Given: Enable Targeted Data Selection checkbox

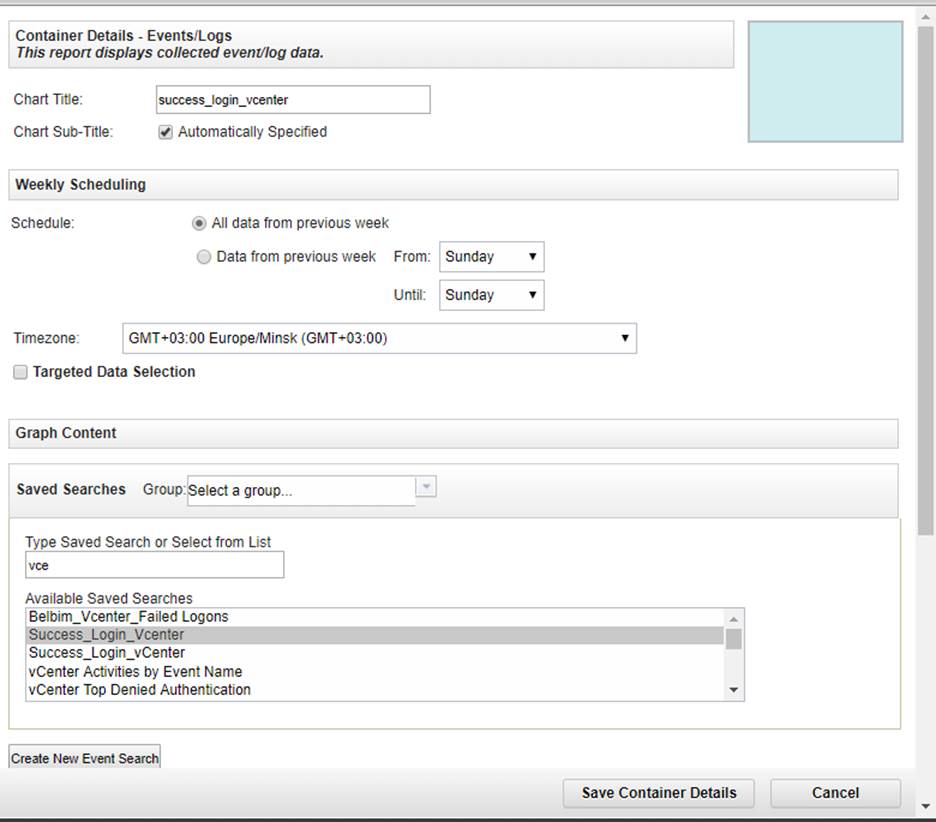Looking at the screenshot, I should tap(20, 372).
